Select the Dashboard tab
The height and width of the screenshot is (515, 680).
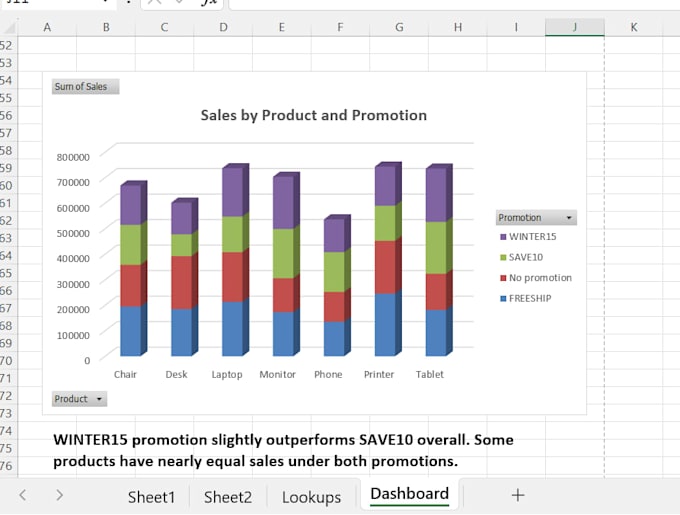click(x=410, y=494)
